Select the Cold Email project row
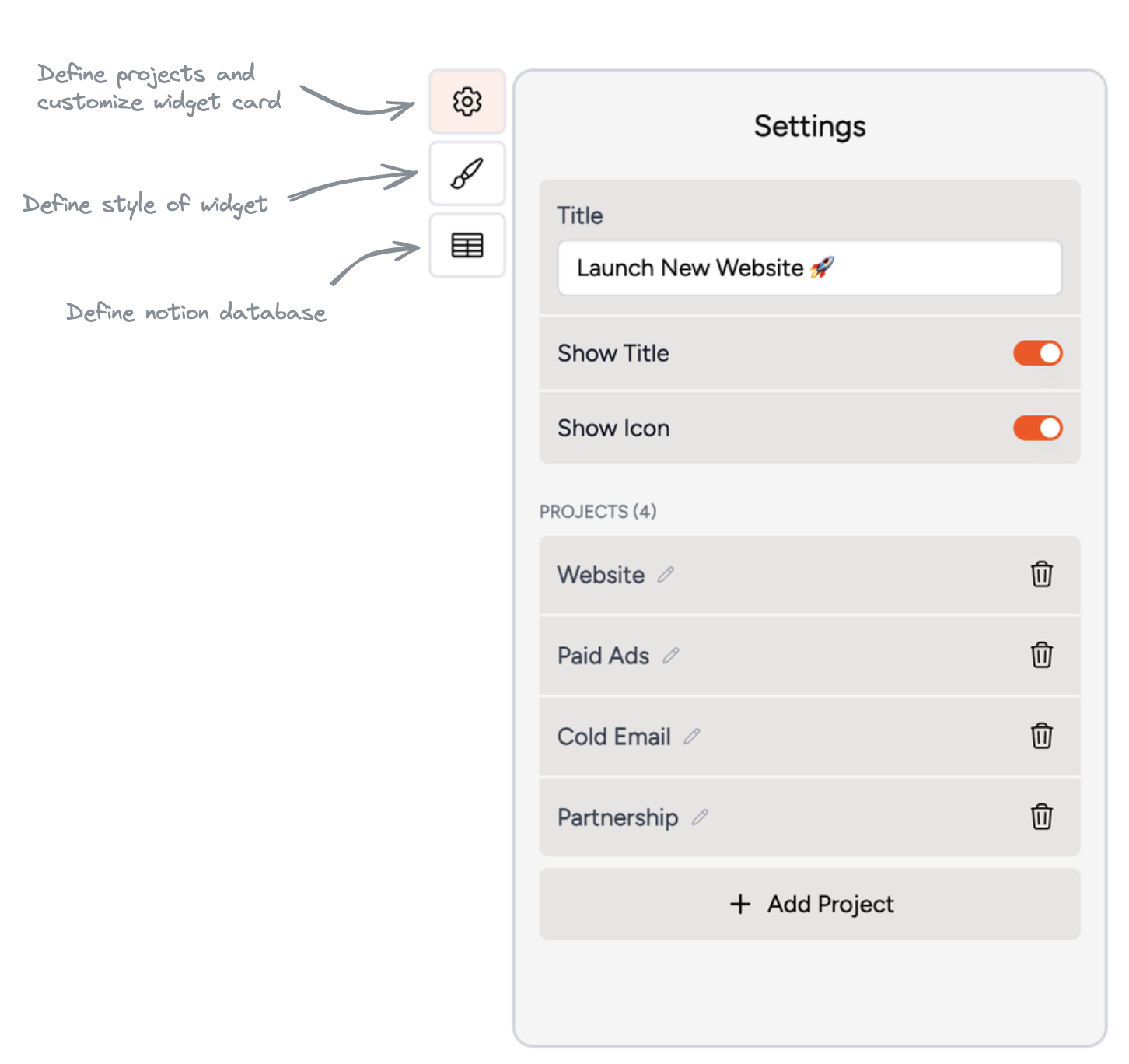The image size is (1129, 1064). tap(809, 737)
